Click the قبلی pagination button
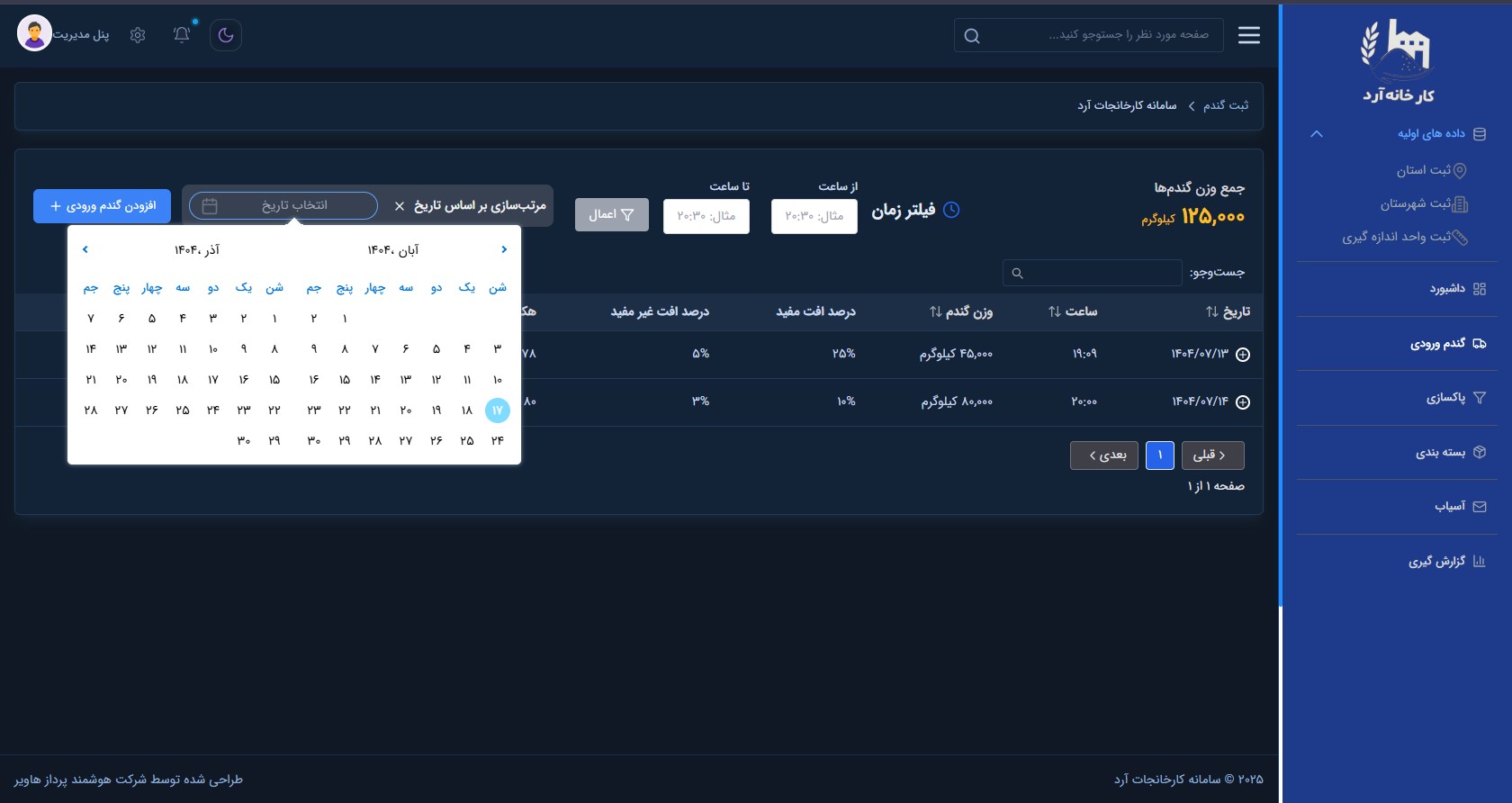 point(1213,456)
